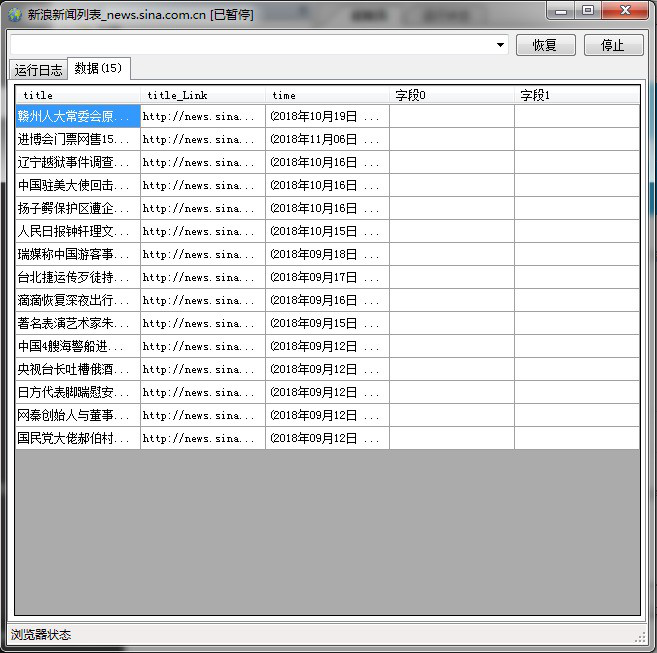Screen dimensions: 657x653
Task: Close the 新浪新闻列表 window
Action: click(x=625, y=11)
